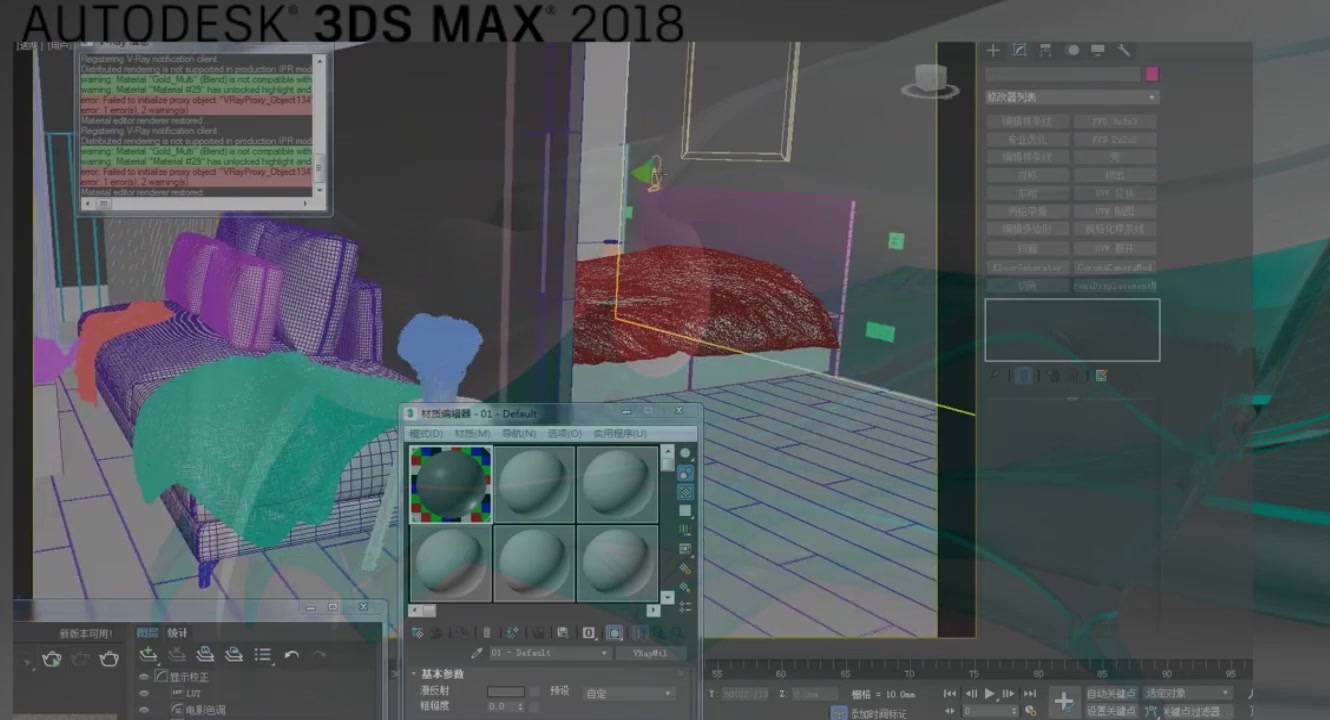Click the Sample Type sphere icon in Material Editor
Viewport: 1330px width, 720px height.
pos(685,453)
